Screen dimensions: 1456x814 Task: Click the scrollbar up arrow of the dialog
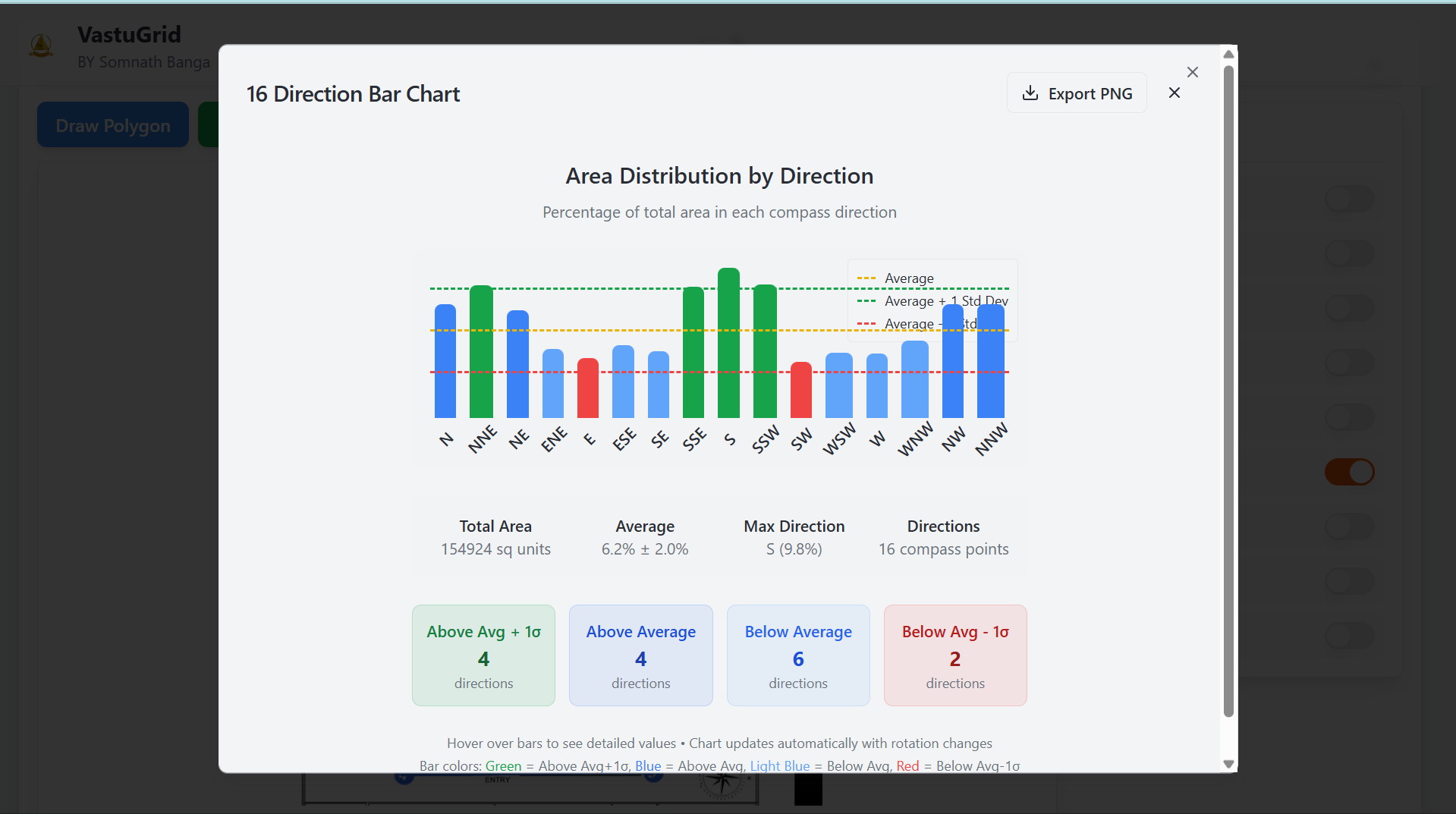point(1227,54)
